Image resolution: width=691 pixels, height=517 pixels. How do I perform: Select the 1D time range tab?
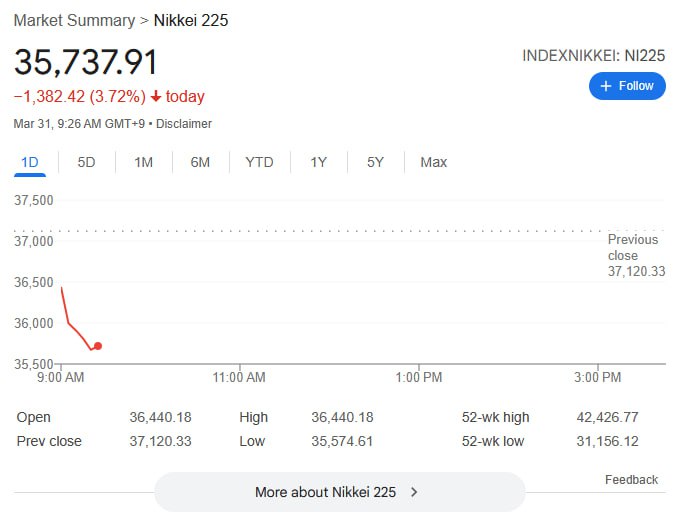tap(30, 162)
